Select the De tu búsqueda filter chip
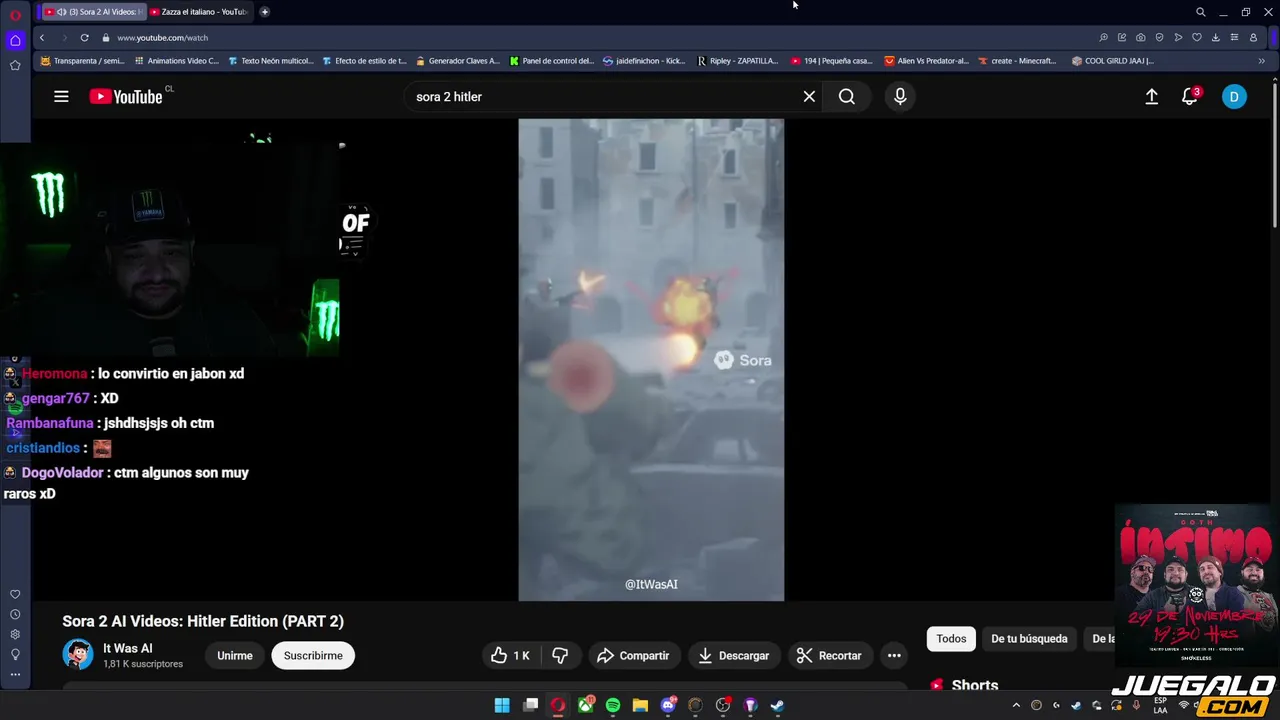Viewport: 1280px width, 720px height. pyautogui.click(x=1029, y=638)
